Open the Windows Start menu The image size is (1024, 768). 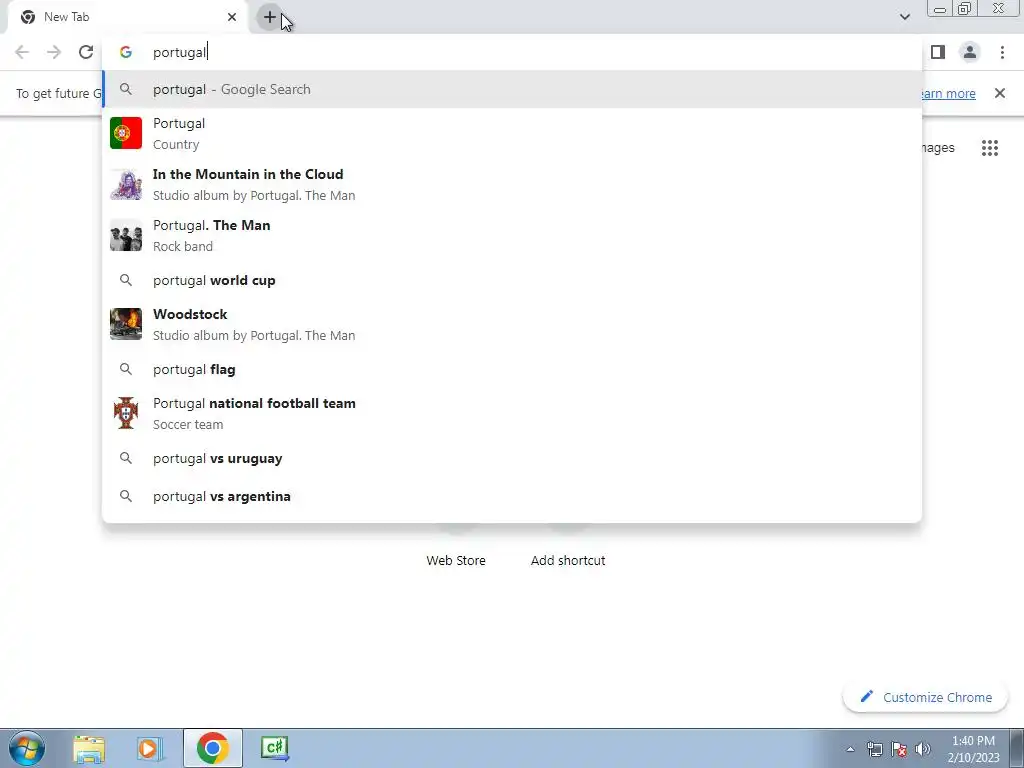27,748
